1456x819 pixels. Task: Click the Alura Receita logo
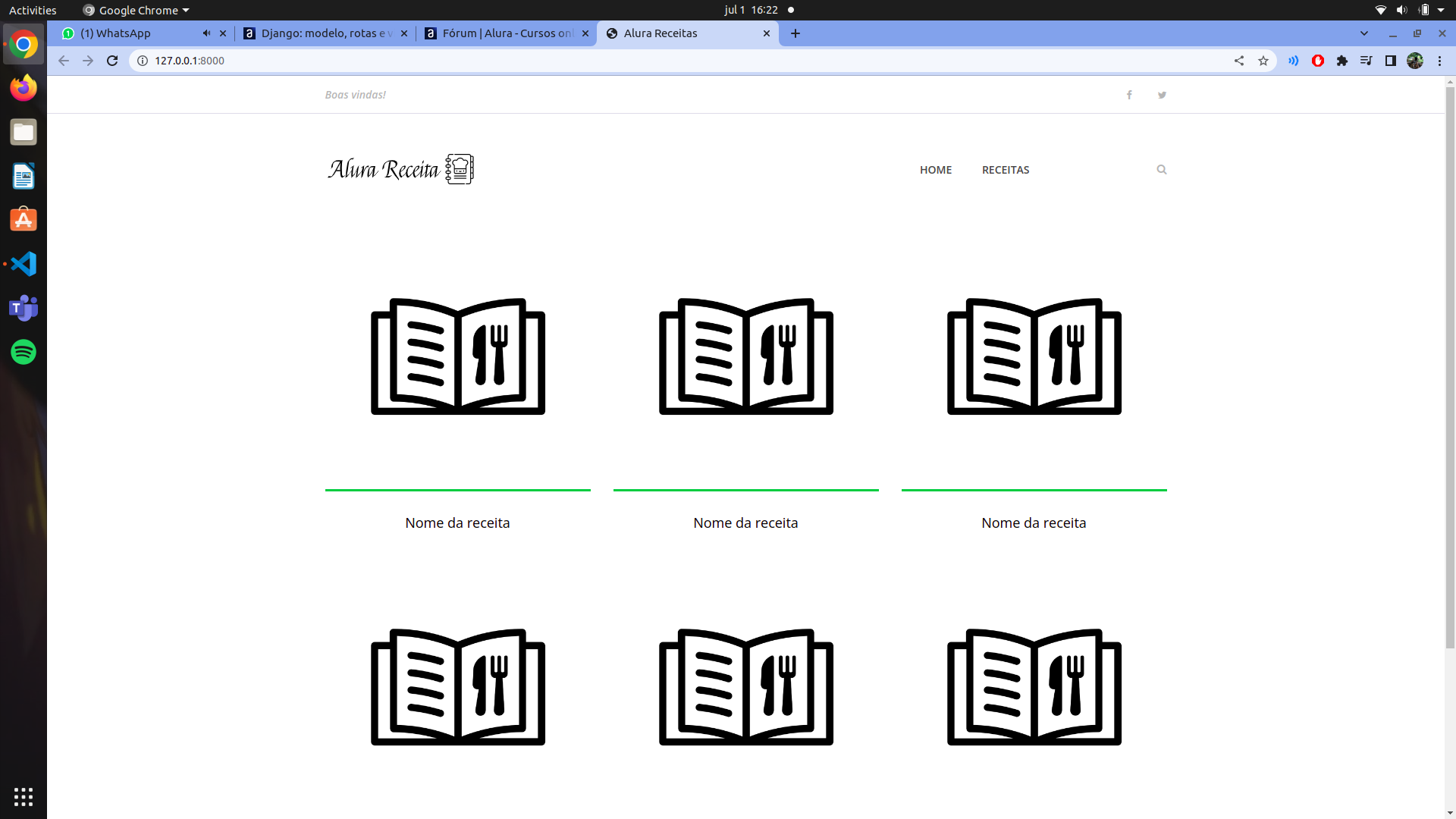coord(400,169)
